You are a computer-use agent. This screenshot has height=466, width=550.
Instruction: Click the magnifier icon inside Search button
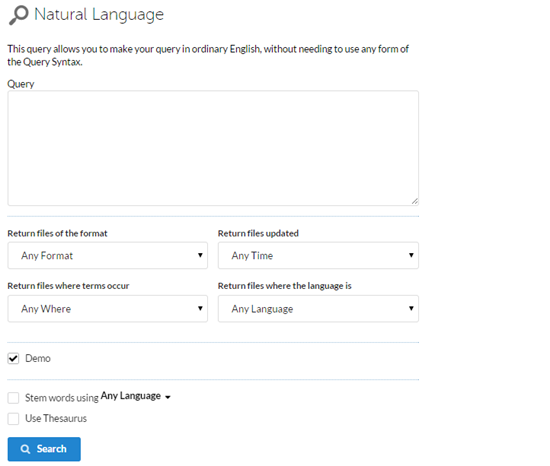[x=25, y=449]
